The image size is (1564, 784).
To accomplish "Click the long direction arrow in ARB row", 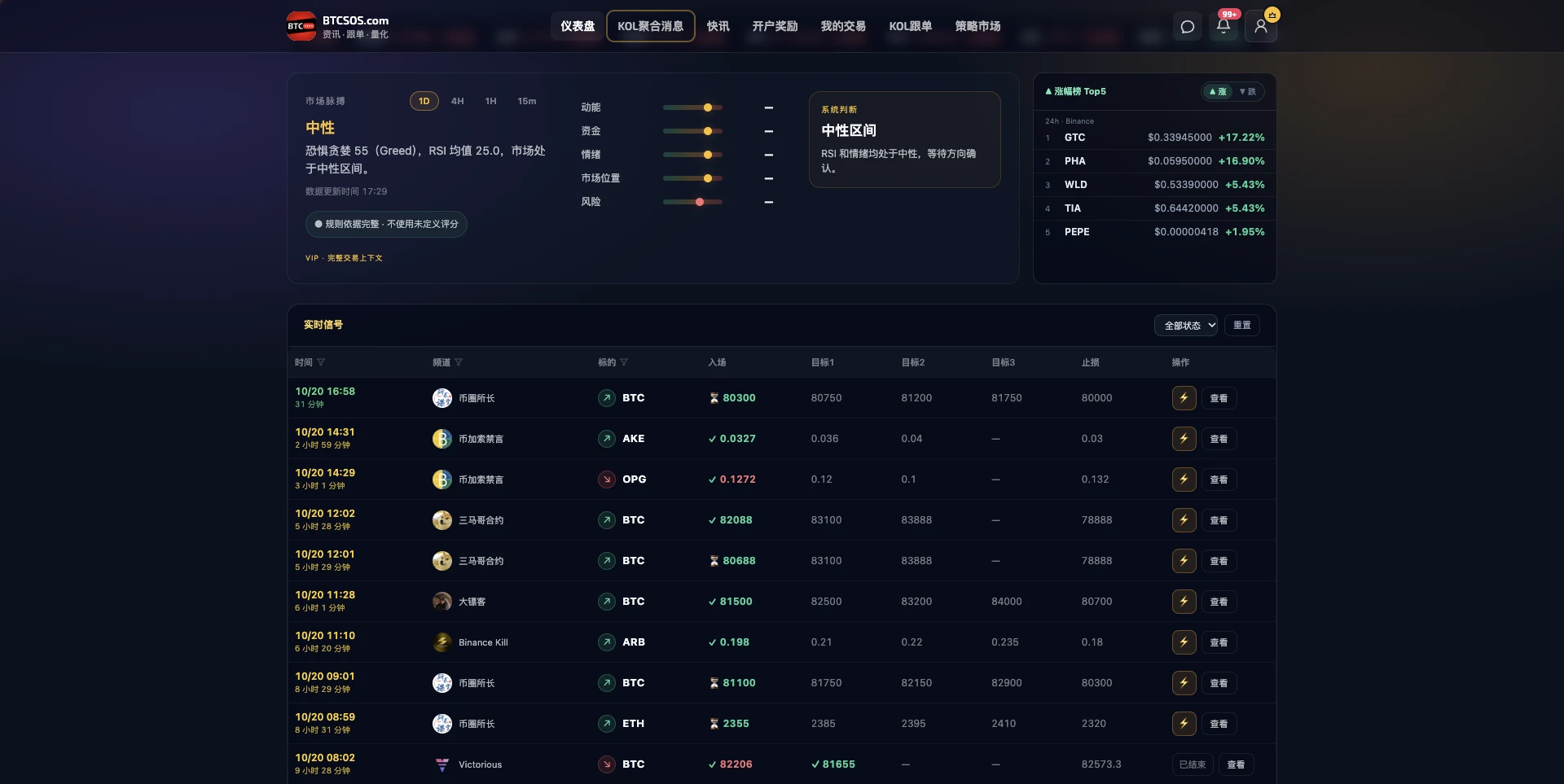I will tap(607, 642).
